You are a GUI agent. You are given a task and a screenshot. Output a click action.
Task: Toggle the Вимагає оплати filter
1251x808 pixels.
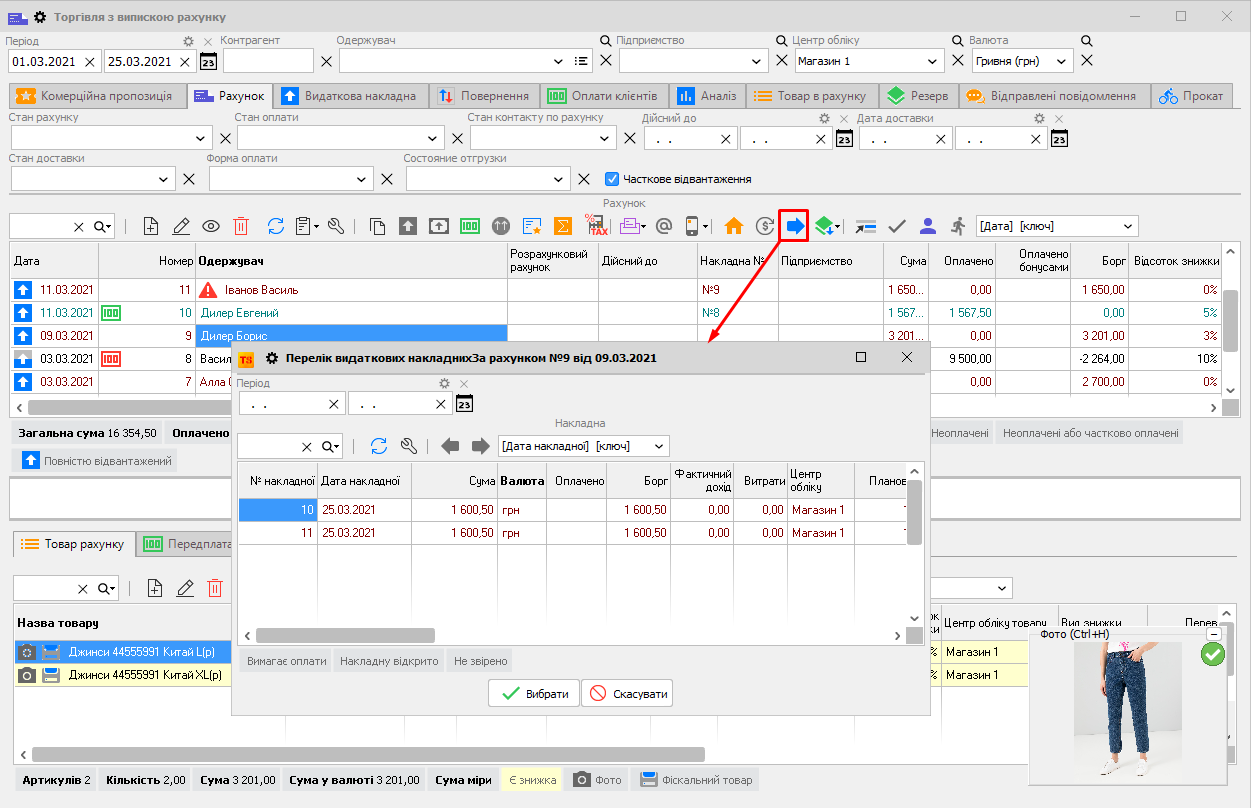(x=287, y=661)
